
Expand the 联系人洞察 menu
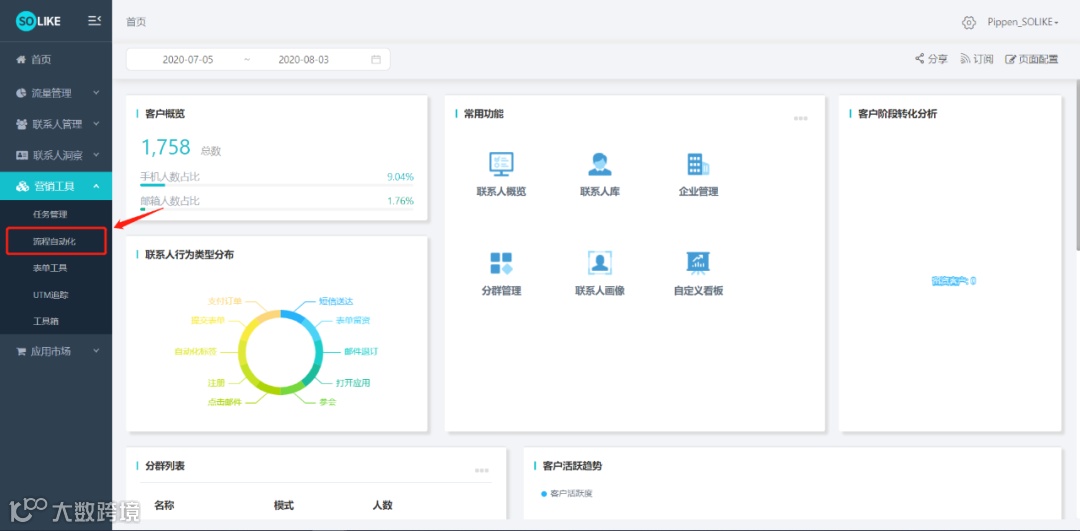click(x=56, y=156)
